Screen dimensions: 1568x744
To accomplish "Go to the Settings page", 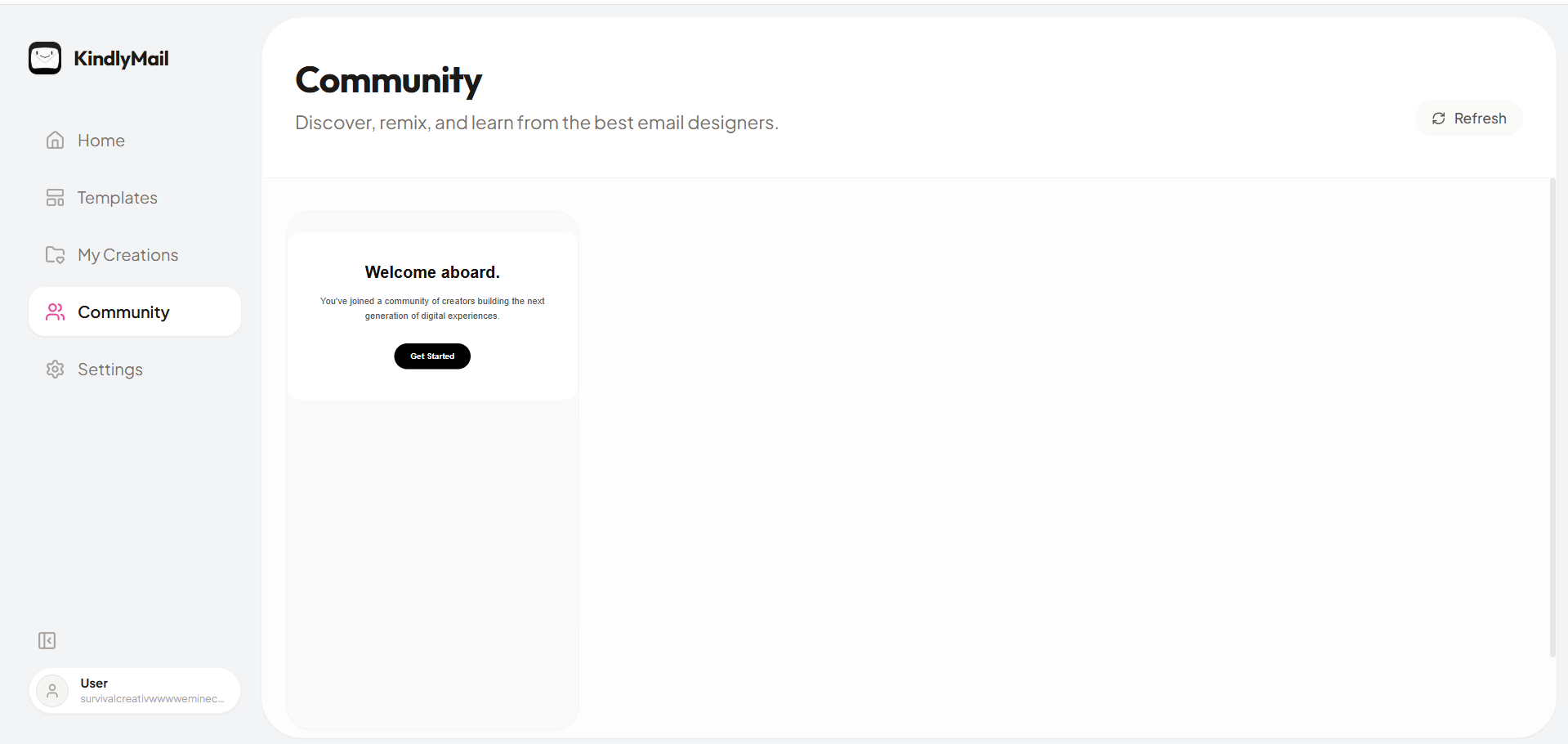I will tap(109, 369).
